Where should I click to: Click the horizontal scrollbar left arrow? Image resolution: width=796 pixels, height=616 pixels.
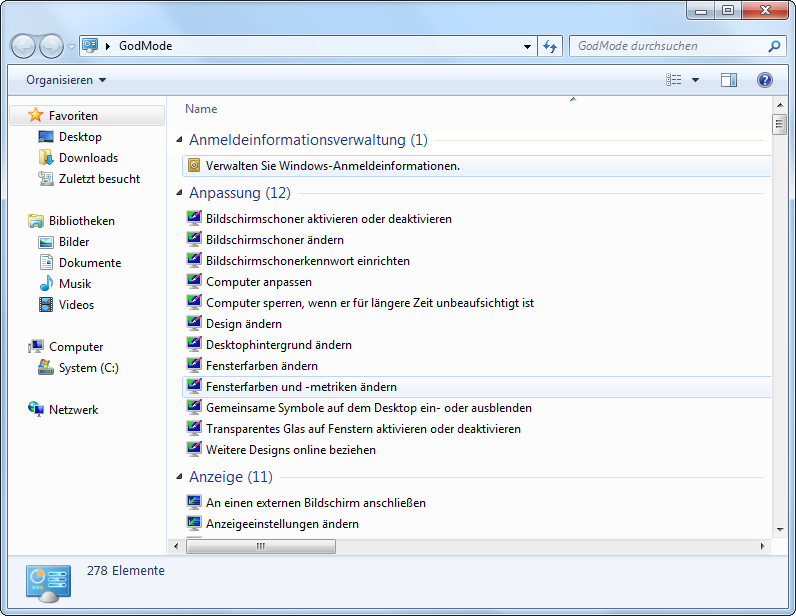pyautogui.click(x=176, y=546)
